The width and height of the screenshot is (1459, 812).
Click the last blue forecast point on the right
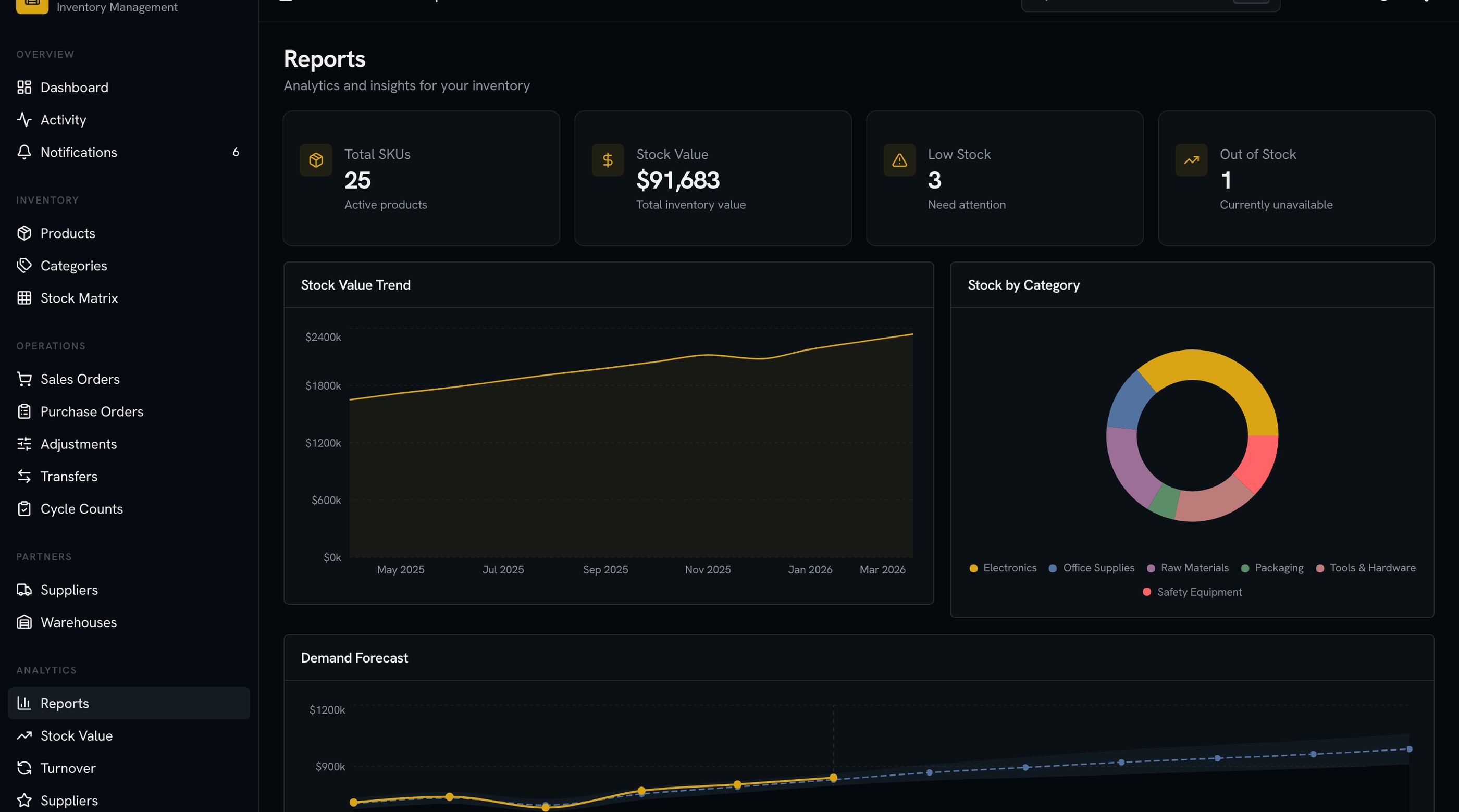[x=1409, y=749]
